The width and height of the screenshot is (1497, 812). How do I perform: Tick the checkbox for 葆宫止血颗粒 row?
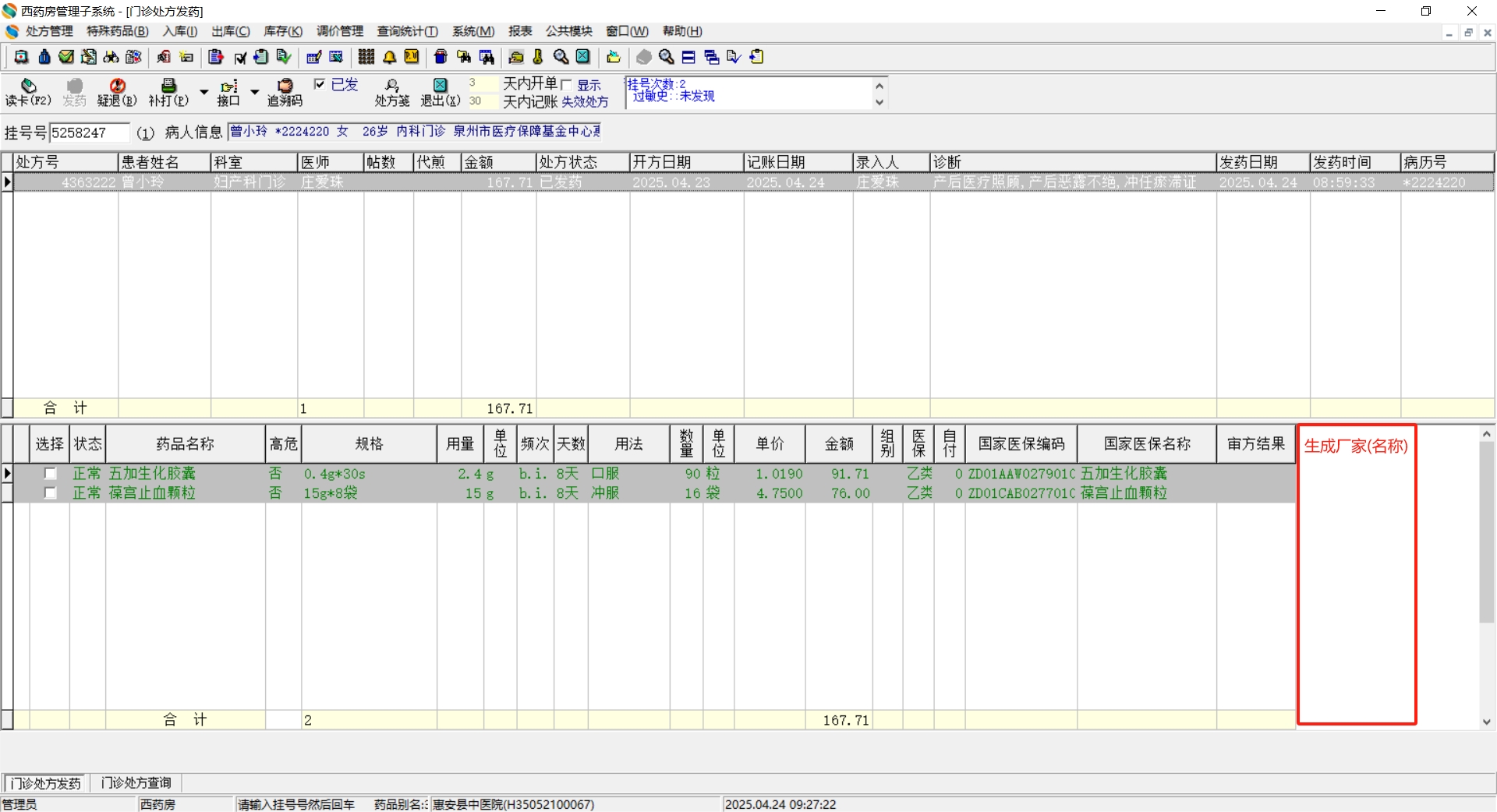click(x=50, y=492)
